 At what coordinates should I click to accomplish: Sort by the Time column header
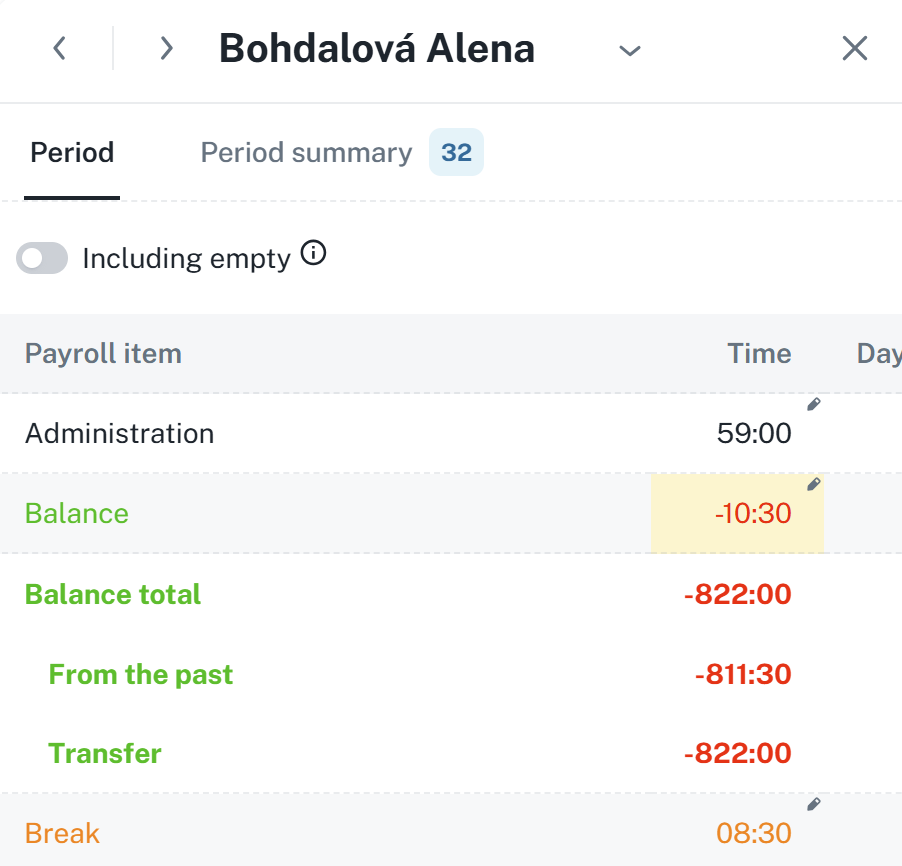759,353
